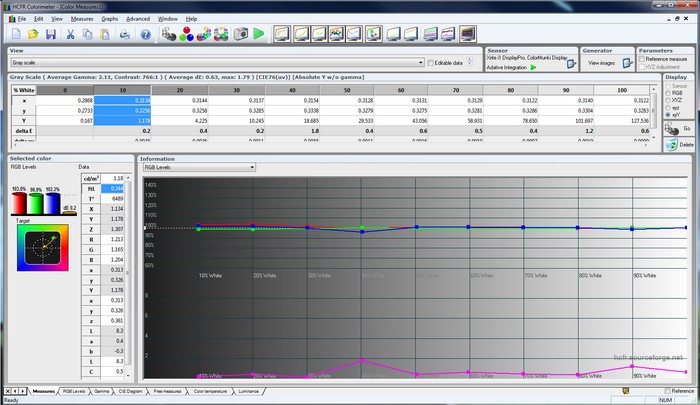The width and height of the screenshot is (700, 405).
Task: Switch to the Color temperature tab
Action: pyautogui.click(x=210, y=391)
